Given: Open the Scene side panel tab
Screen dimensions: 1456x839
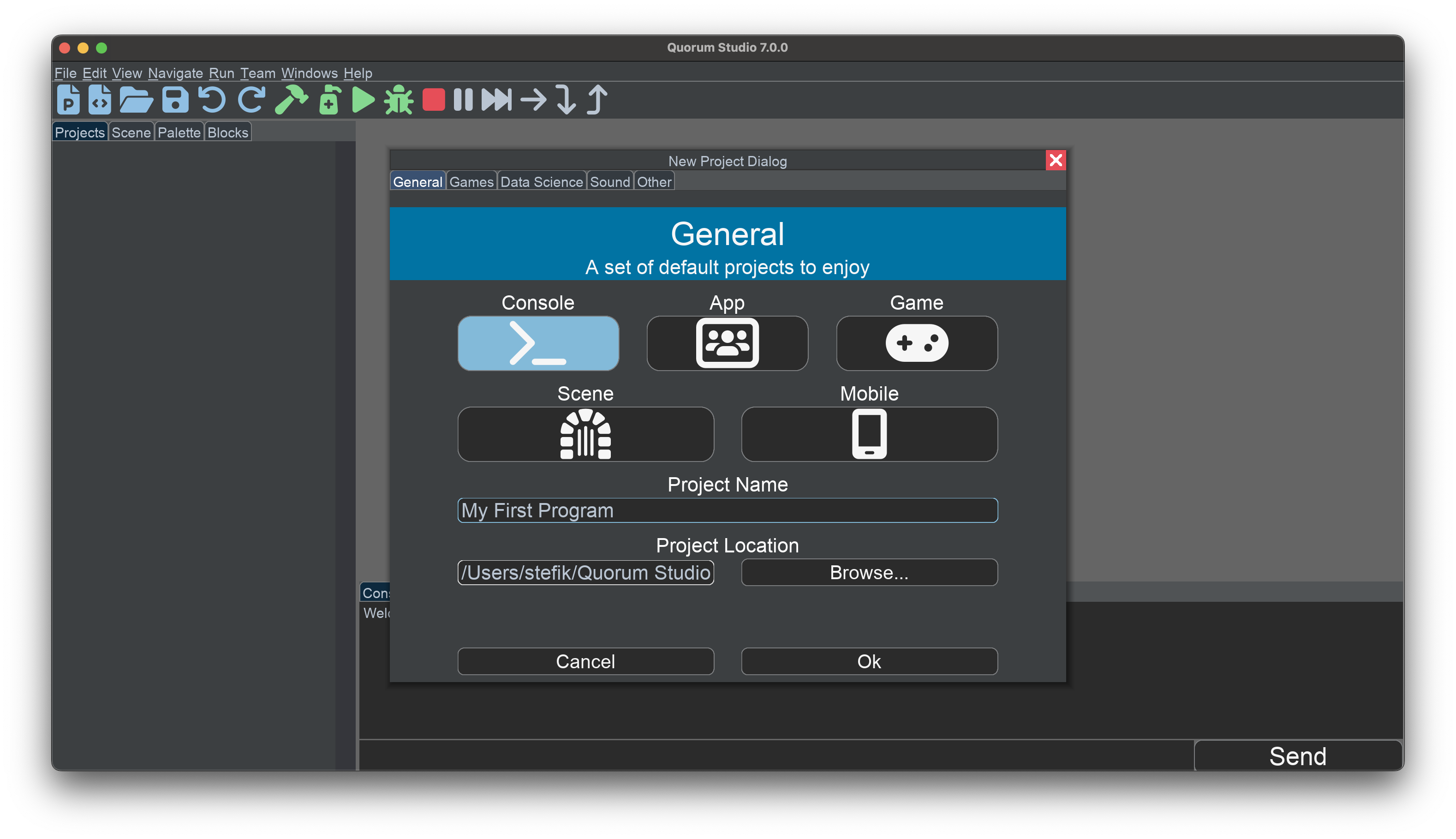Looking at the screenshot, I should click(x=131, y=132).
